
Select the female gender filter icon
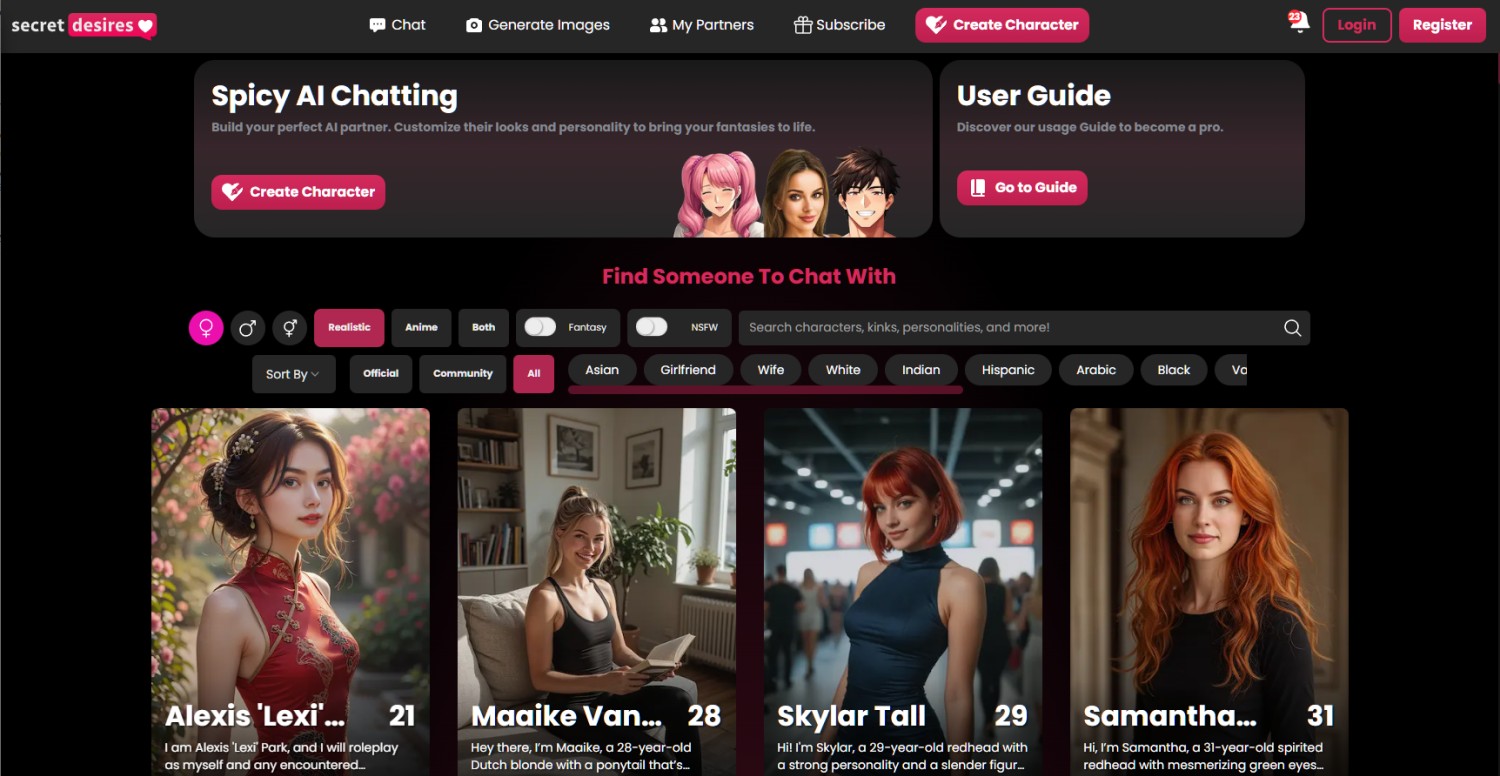[x=206, y=328]
